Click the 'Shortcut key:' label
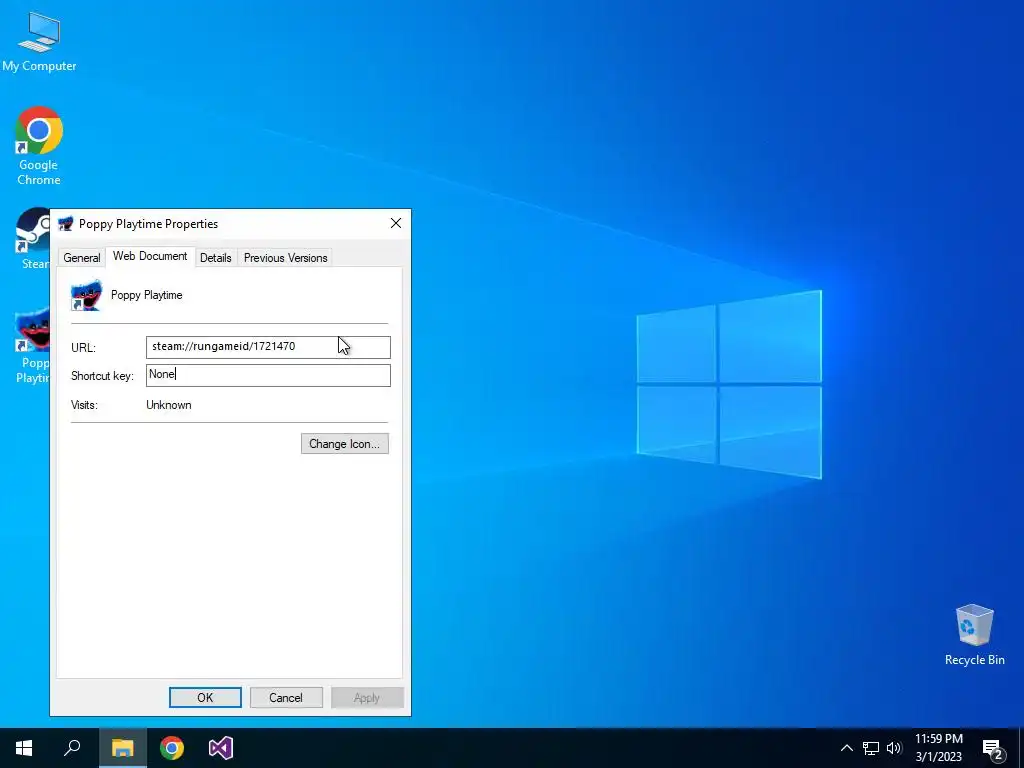The image size is (1024, 768). (102, 376)
